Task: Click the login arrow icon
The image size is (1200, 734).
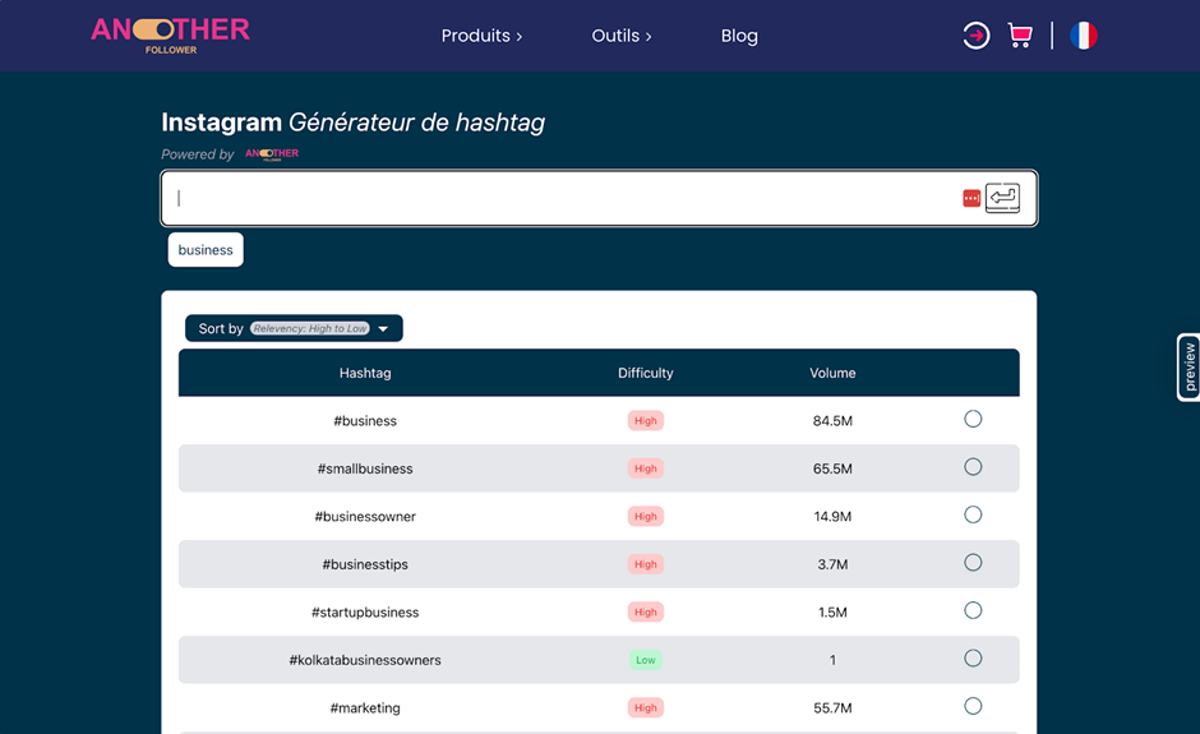Action: point(976,36)
